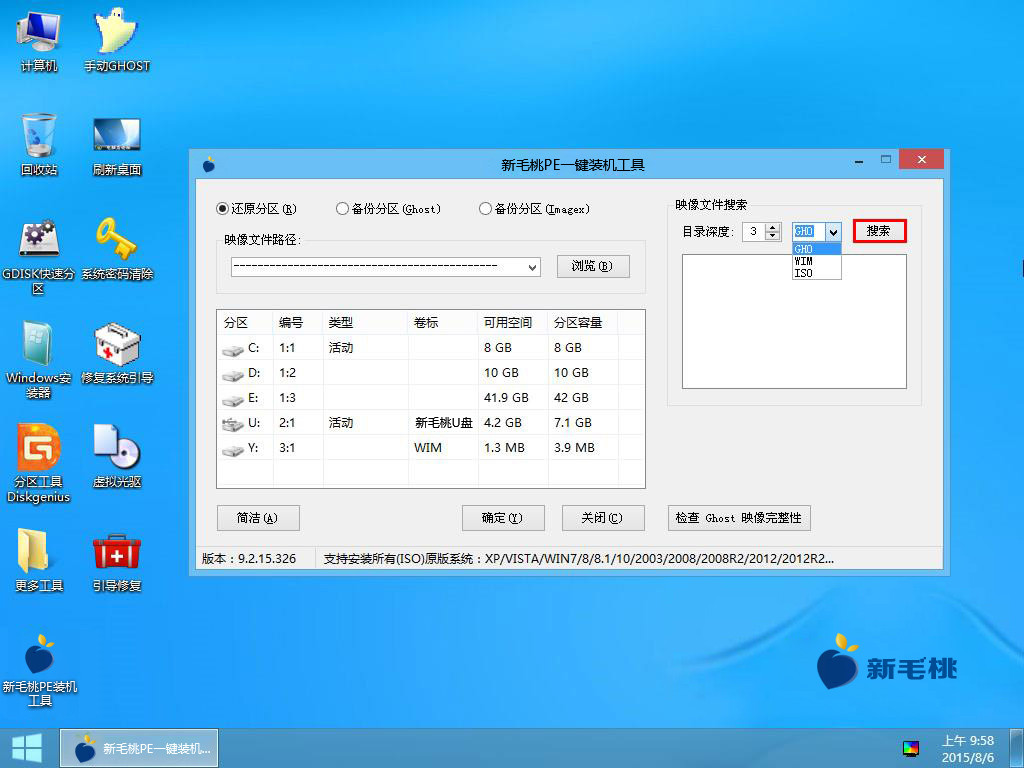Choose ISO from the file type list
The image size is (1024, 768).
point(816,274)
